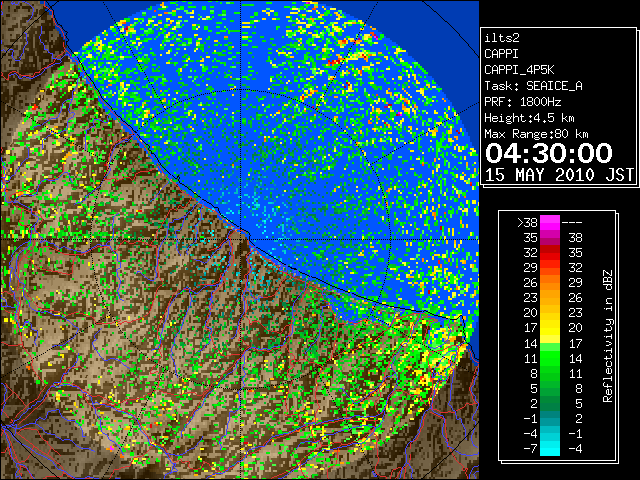Select the "---" legend upper bound label
640x480 pixels.
point(572,223)
